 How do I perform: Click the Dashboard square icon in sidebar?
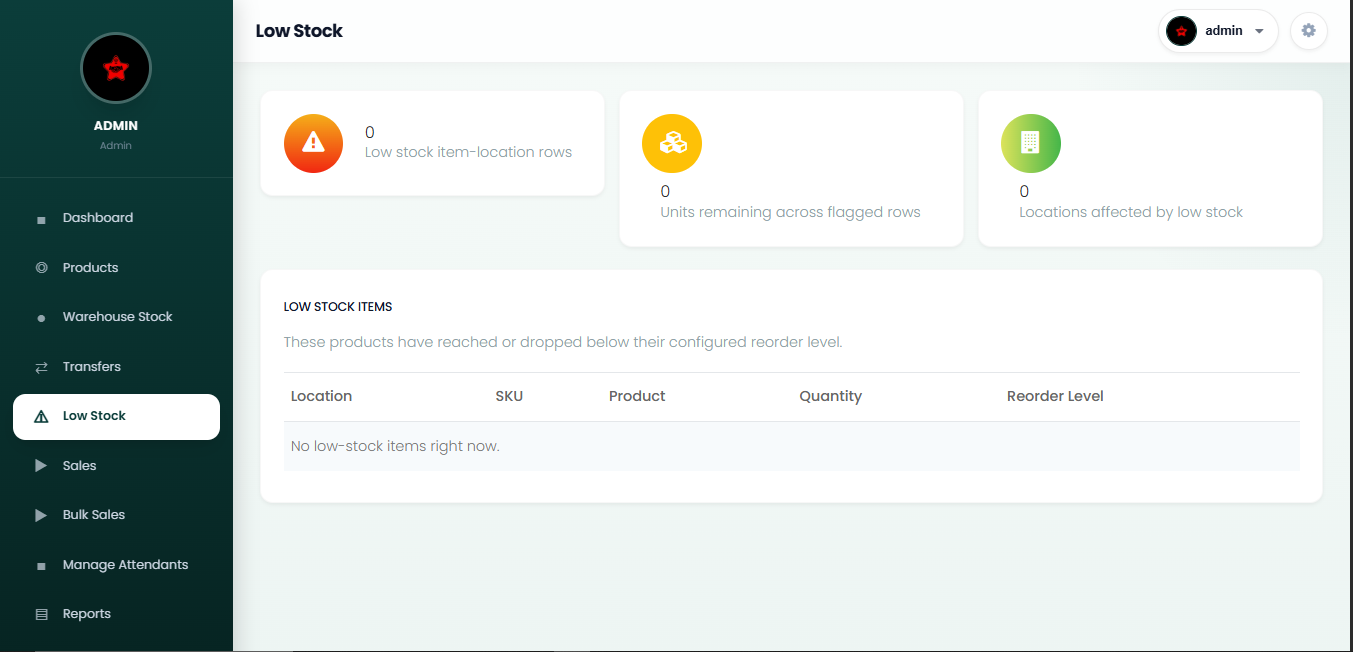(x=41, y=219)
